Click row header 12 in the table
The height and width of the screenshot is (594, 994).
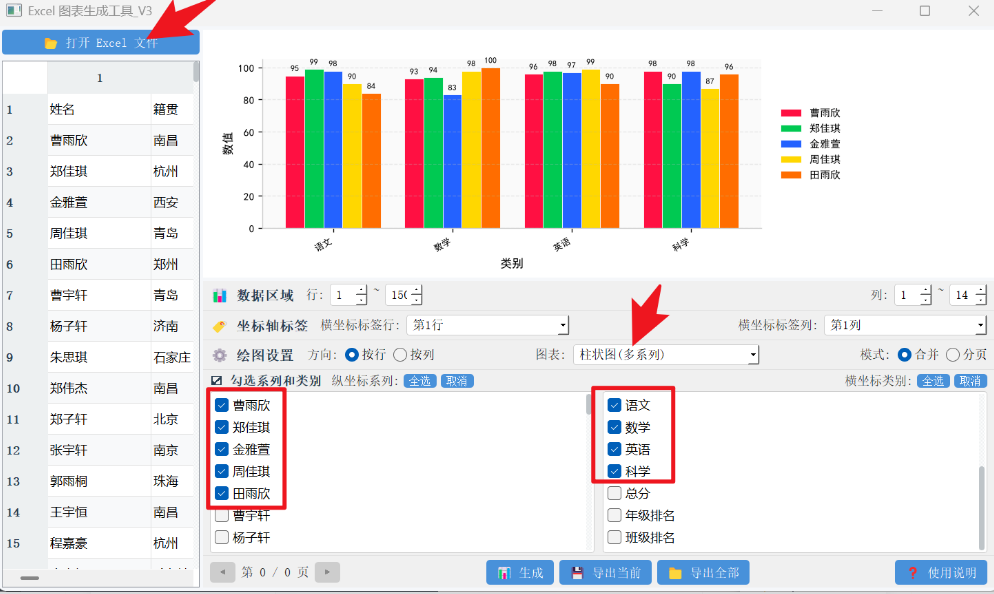click(25, 451)
